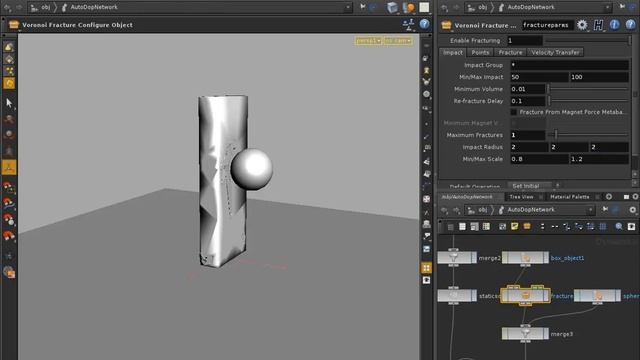Click the sticky note icon in the network toolbar
The height and width of the screenshot is (360, 640).
514,226
